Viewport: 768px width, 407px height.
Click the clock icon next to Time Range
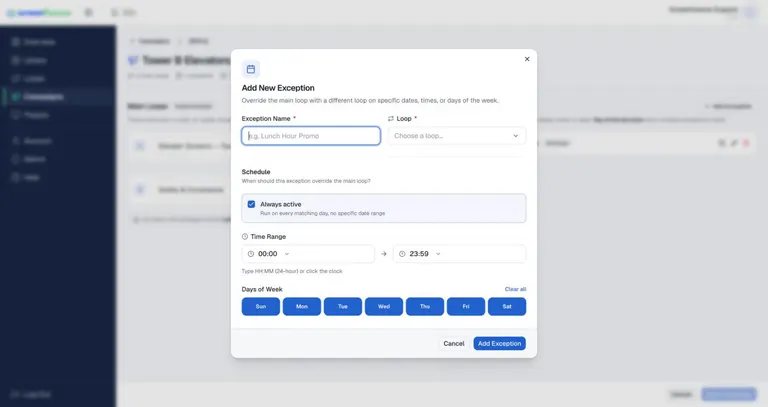click(x=245, y=237)
